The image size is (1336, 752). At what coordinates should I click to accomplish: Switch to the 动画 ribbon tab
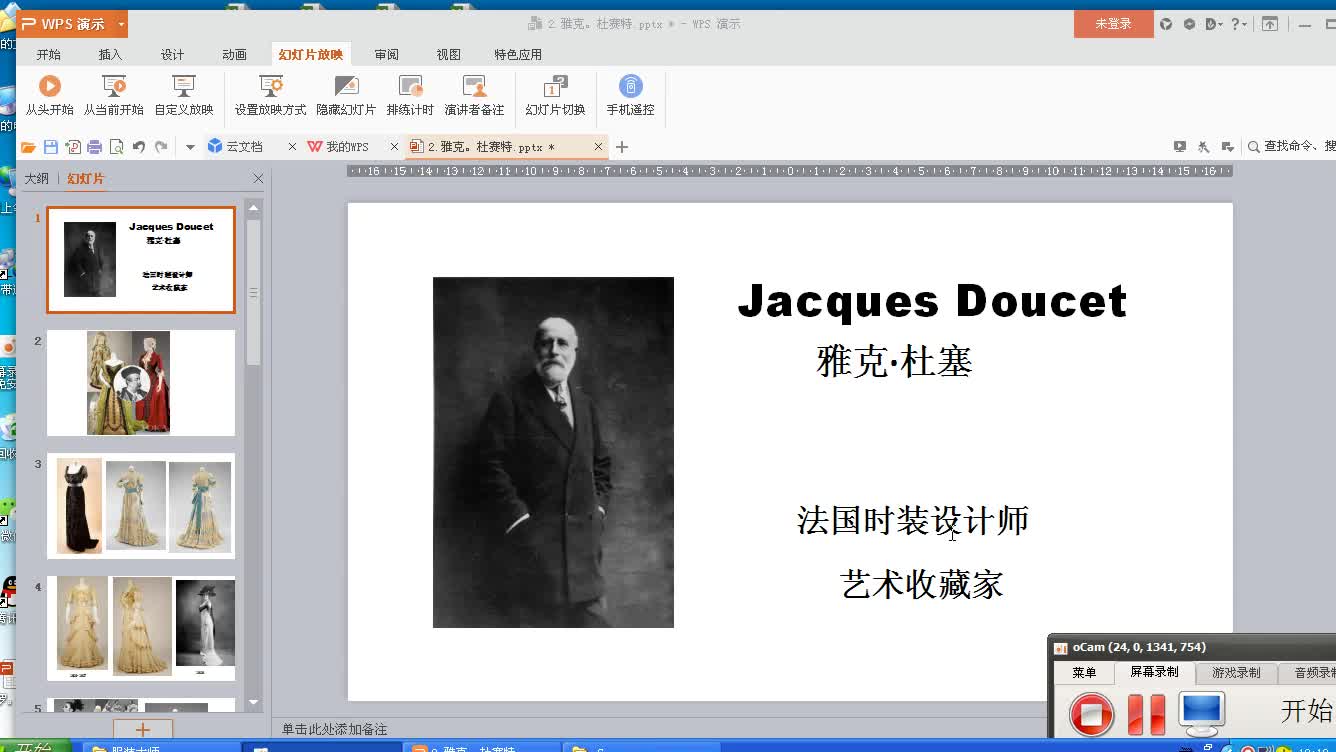[234, 55]
